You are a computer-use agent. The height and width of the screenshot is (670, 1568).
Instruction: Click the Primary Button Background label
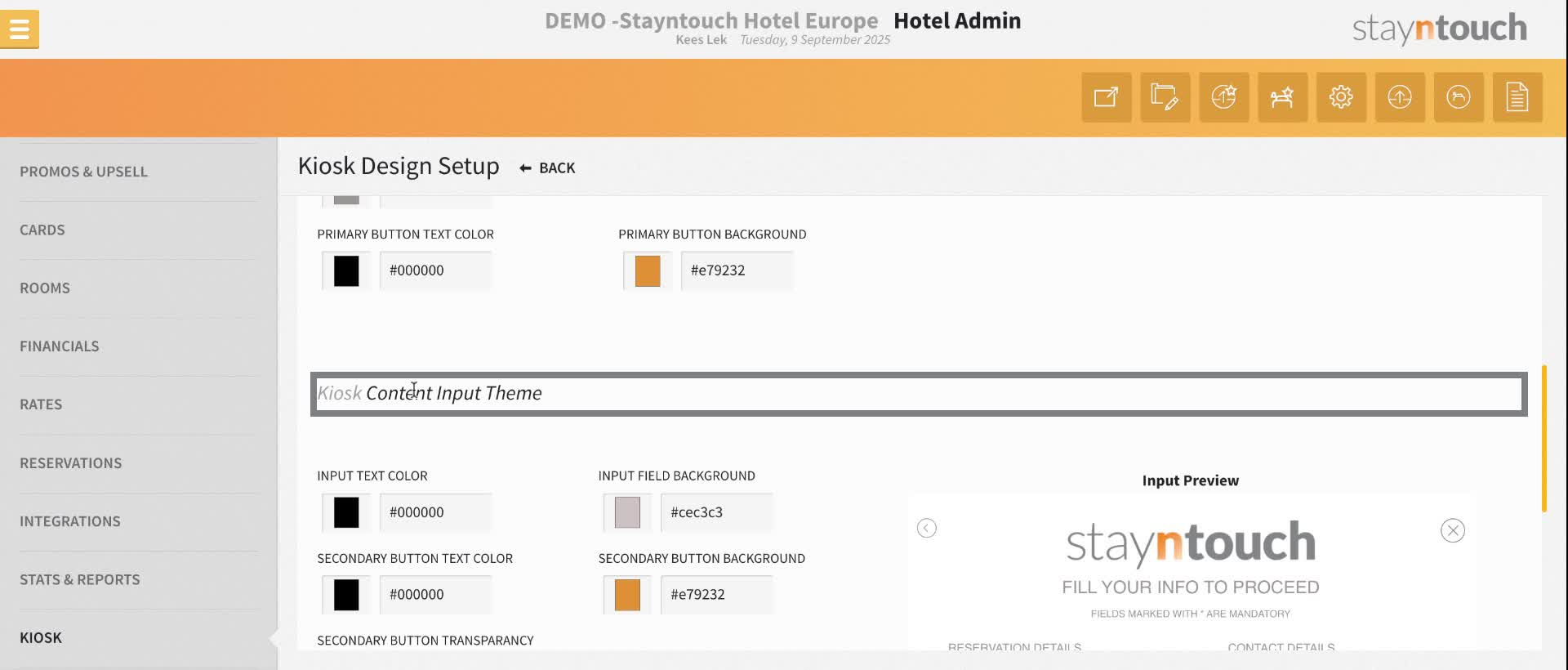click(x=712, y=234)
